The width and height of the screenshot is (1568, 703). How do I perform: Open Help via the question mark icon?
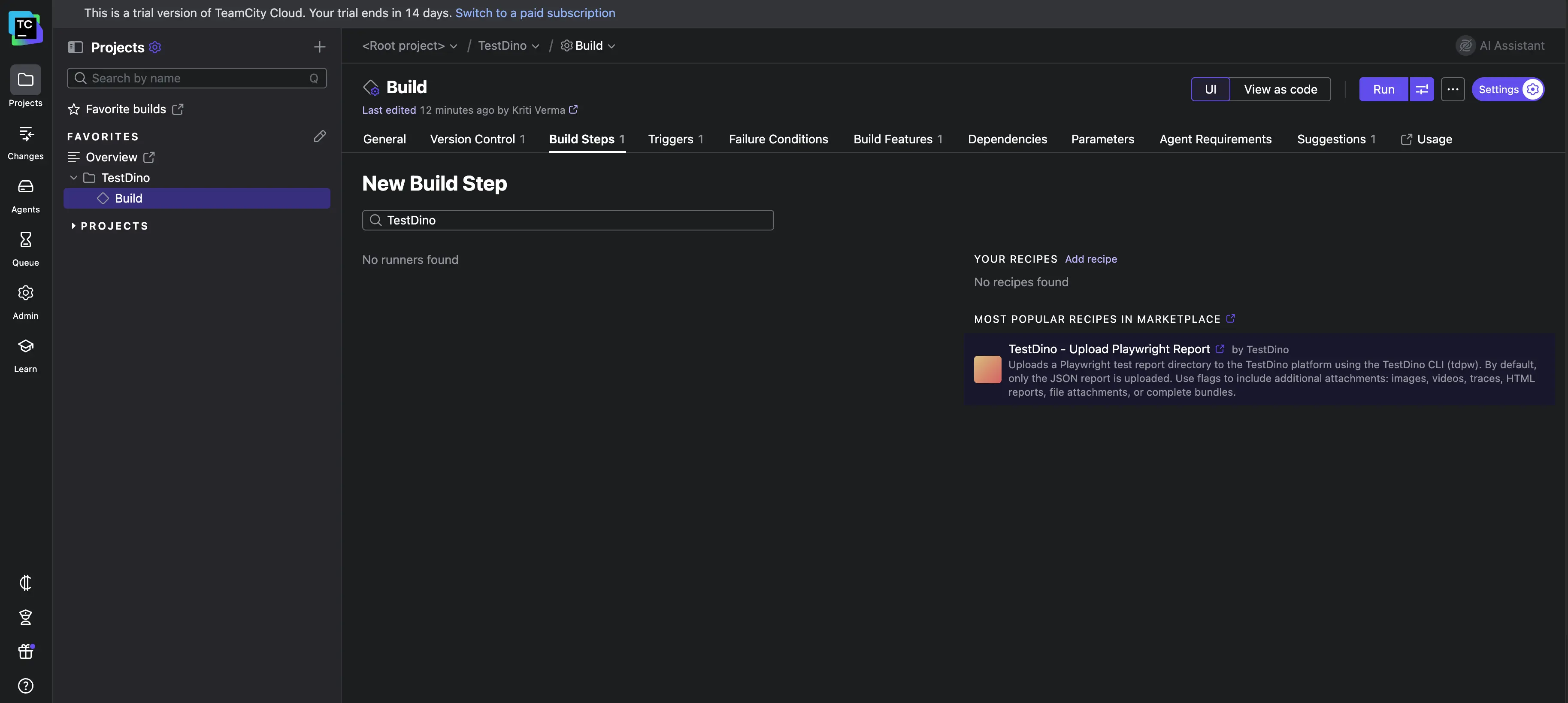pos(25,685)
